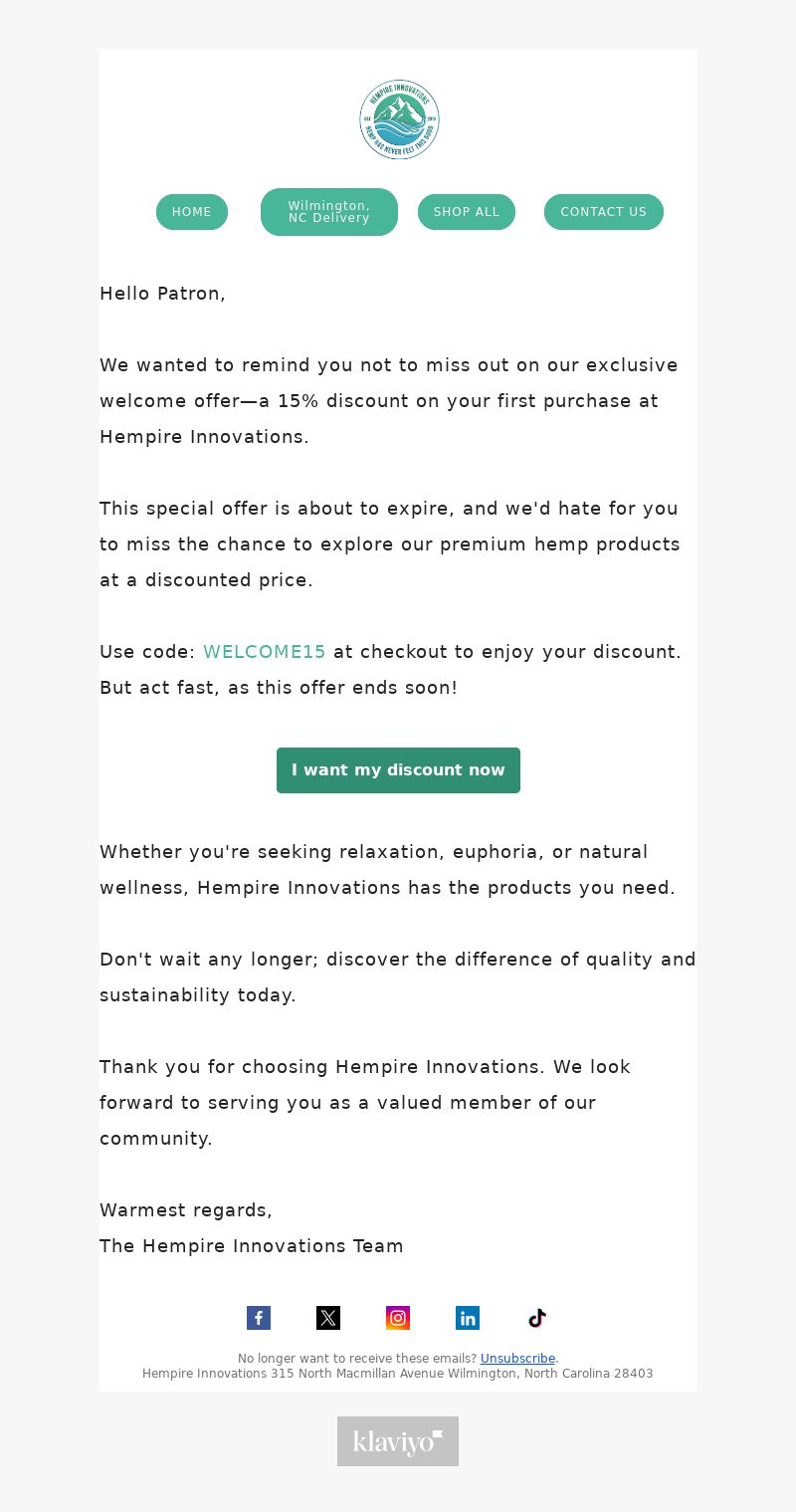
Task: Visit the Instagram icon link
Action: click(x=398, y=1318)
